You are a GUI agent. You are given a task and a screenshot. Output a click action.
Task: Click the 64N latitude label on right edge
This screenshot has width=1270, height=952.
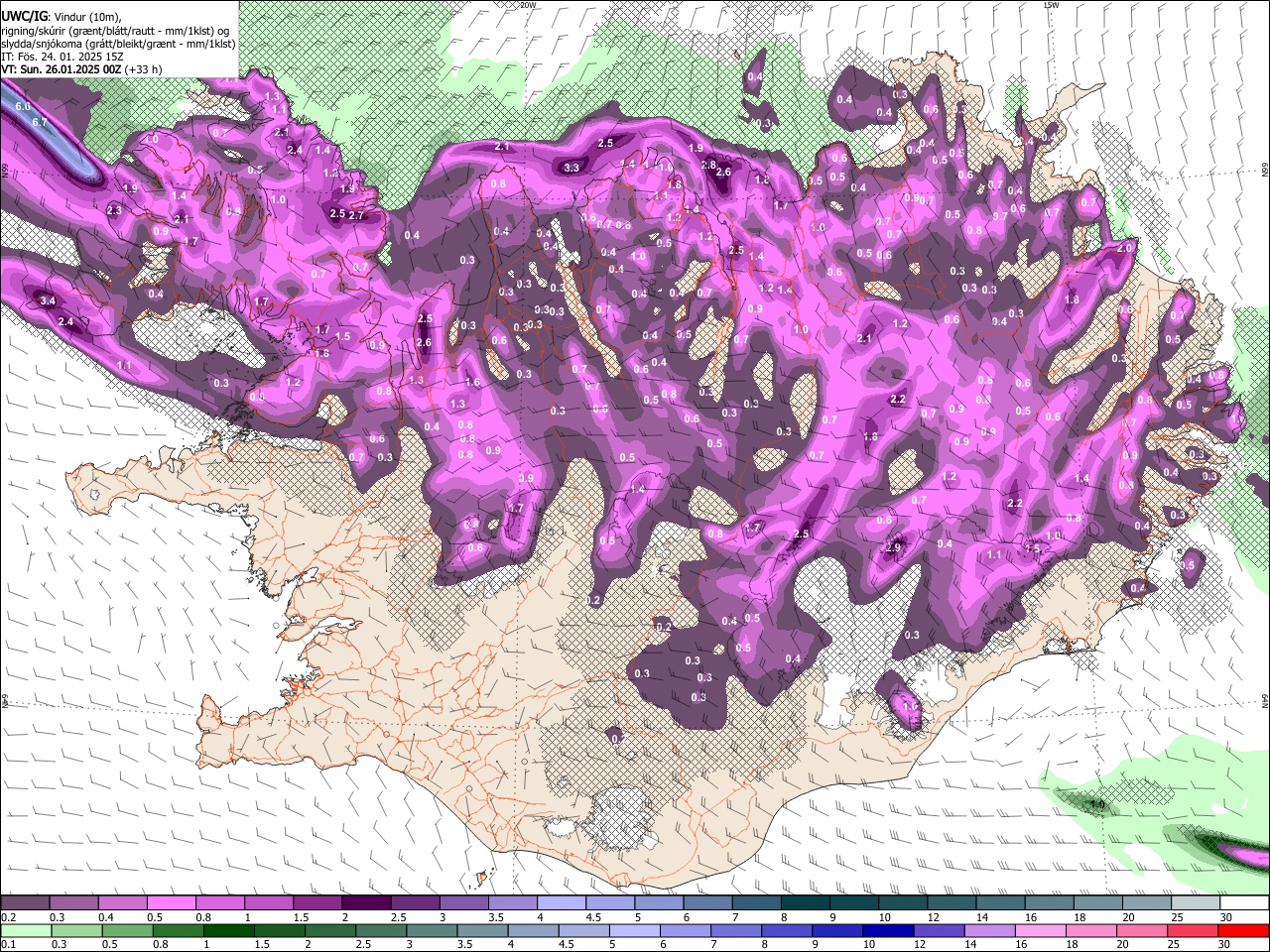click(x=1265, y=701)
